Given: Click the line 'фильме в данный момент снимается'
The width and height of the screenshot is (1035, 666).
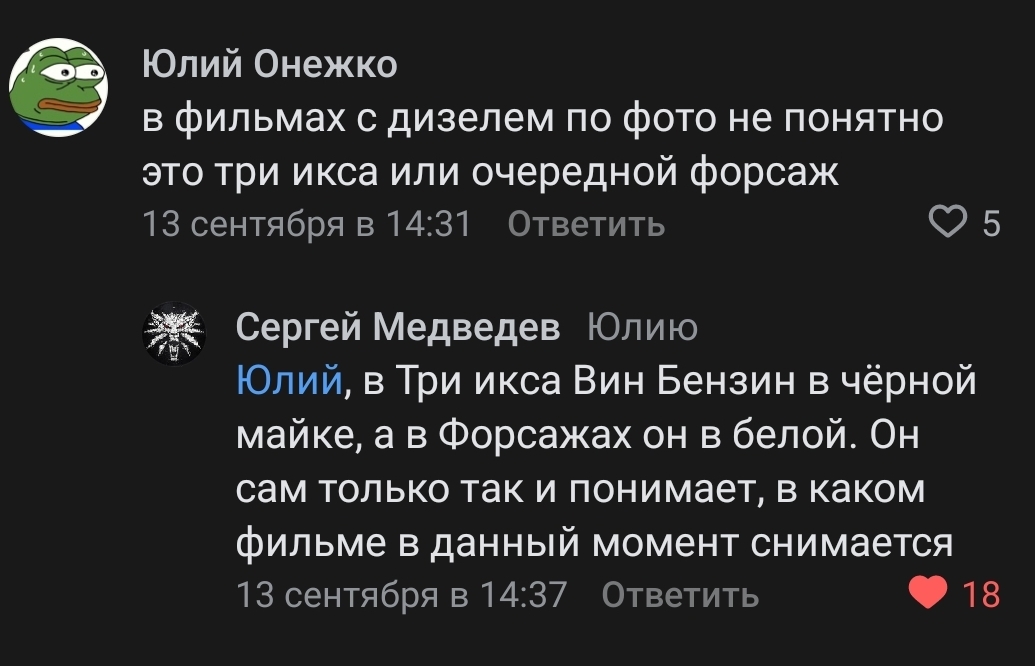Looking at the screenshot, I should (x=594, y=543).
